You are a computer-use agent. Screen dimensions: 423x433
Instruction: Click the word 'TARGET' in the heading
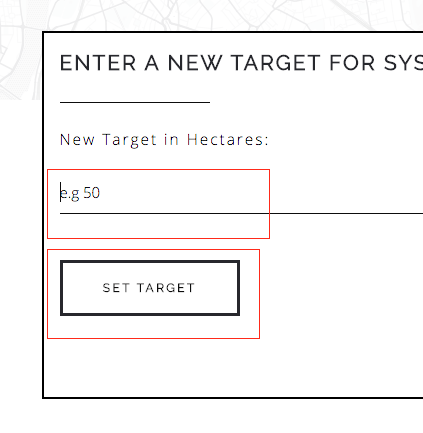point(275,63)
